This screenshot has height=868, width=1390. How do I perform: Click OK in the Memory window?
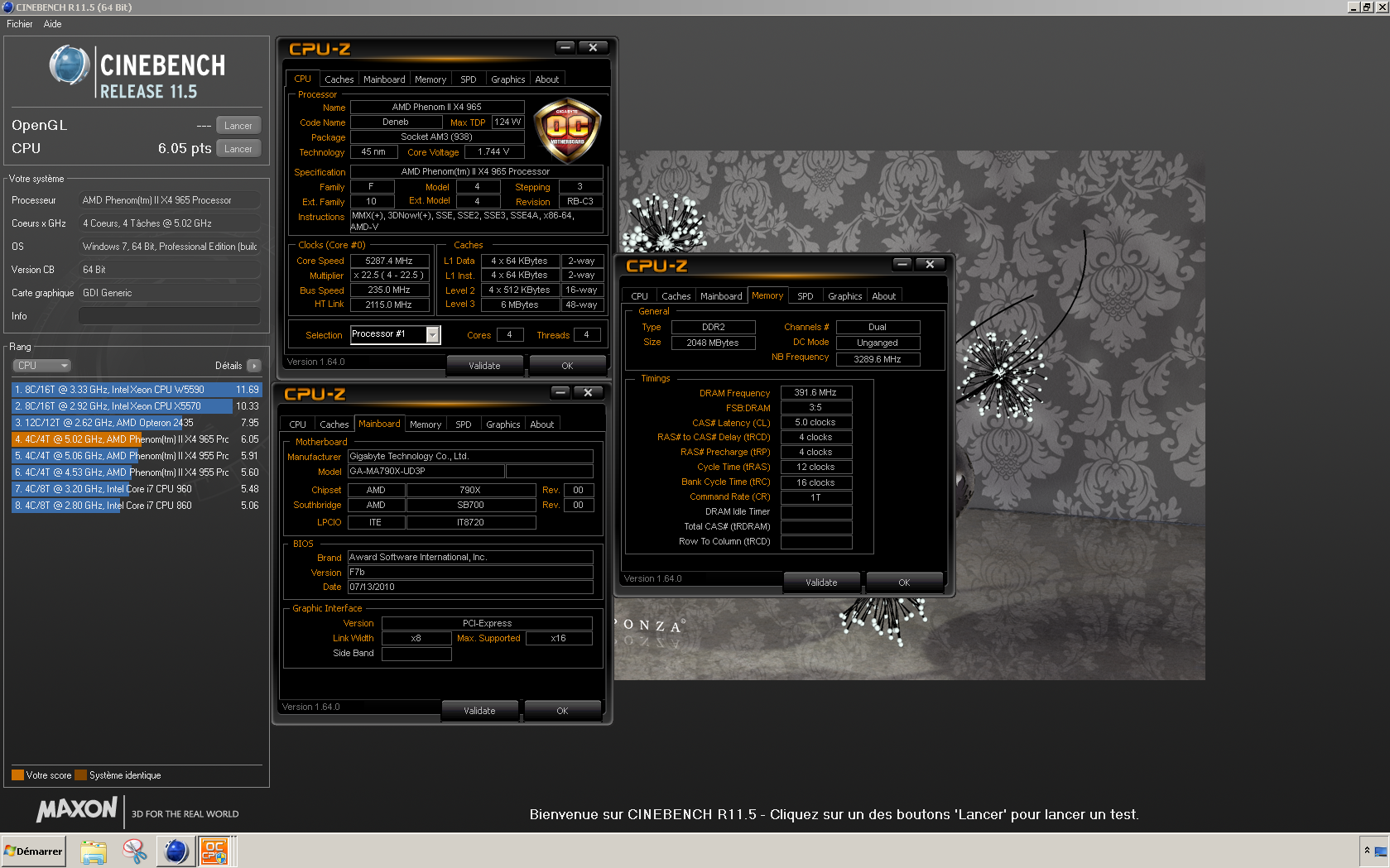(x=904, y=583)
